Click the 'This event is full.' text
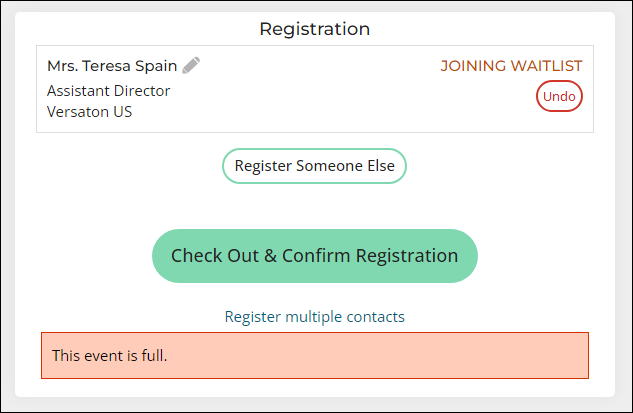Viewport: 633px width, 413px height. (109, 356)
